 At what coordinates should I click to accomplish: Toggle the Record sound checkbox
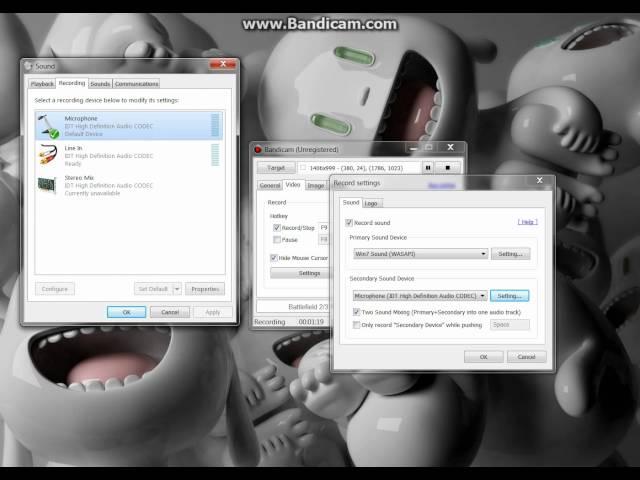pyautogui.click(x=349, y=222)
